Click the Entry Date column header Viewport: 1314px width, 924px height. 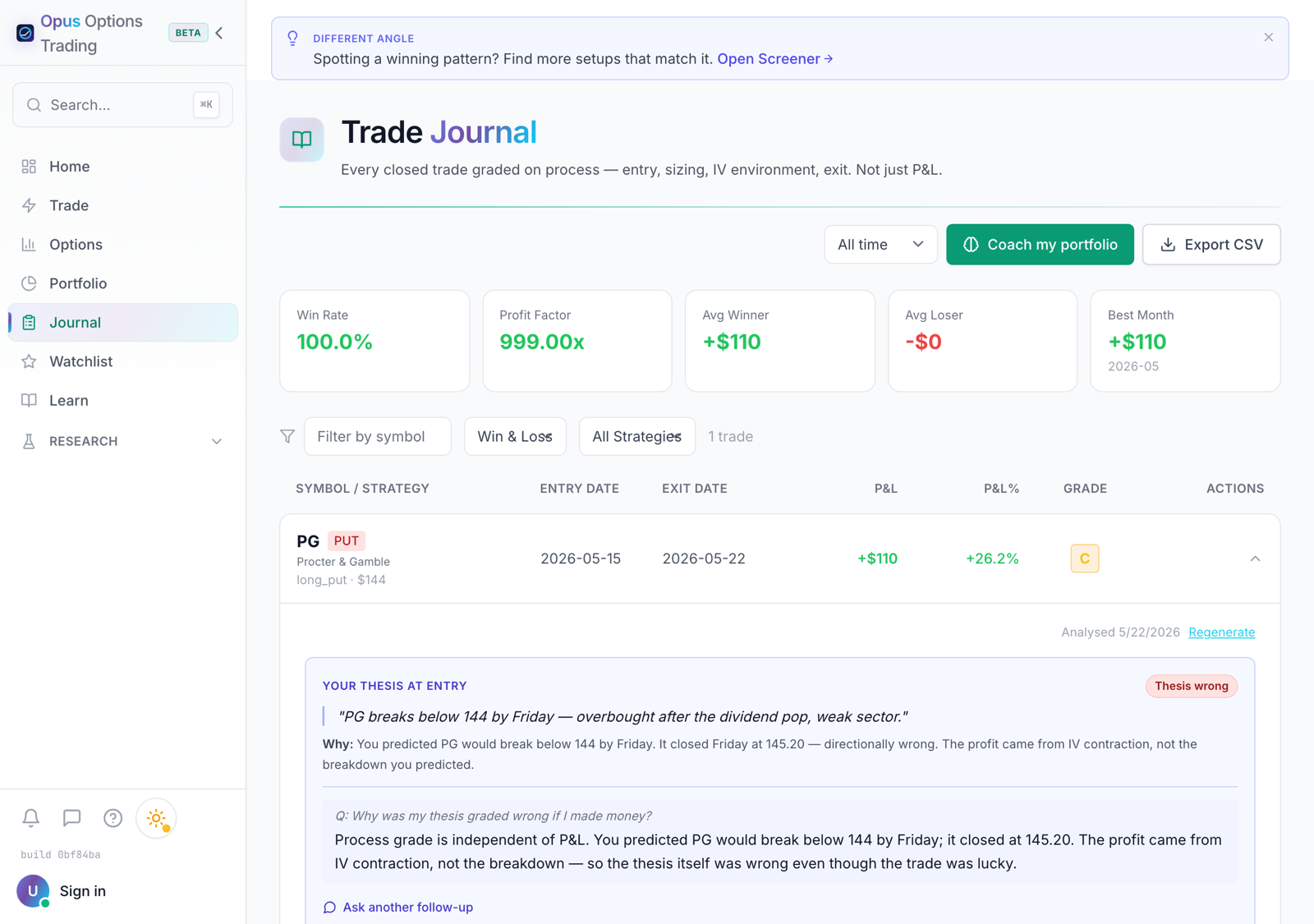pos(579,489)
